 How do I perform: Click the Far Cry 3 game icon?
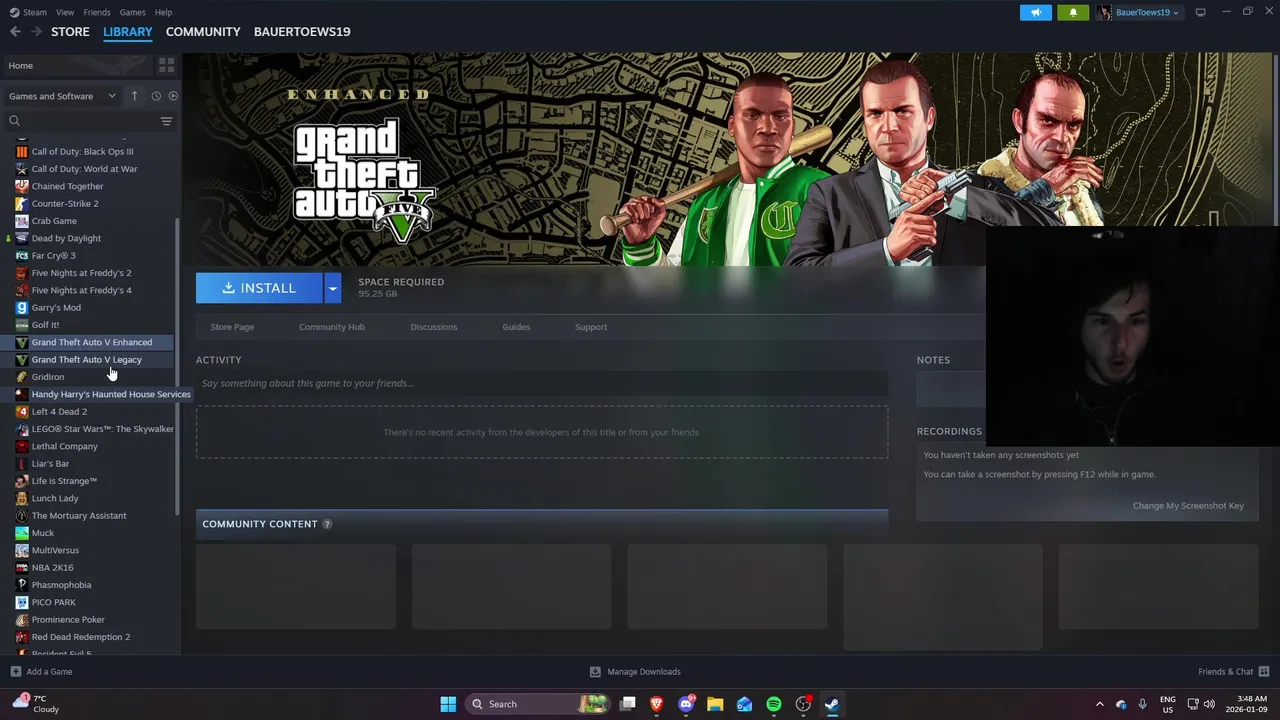(22, 256)
